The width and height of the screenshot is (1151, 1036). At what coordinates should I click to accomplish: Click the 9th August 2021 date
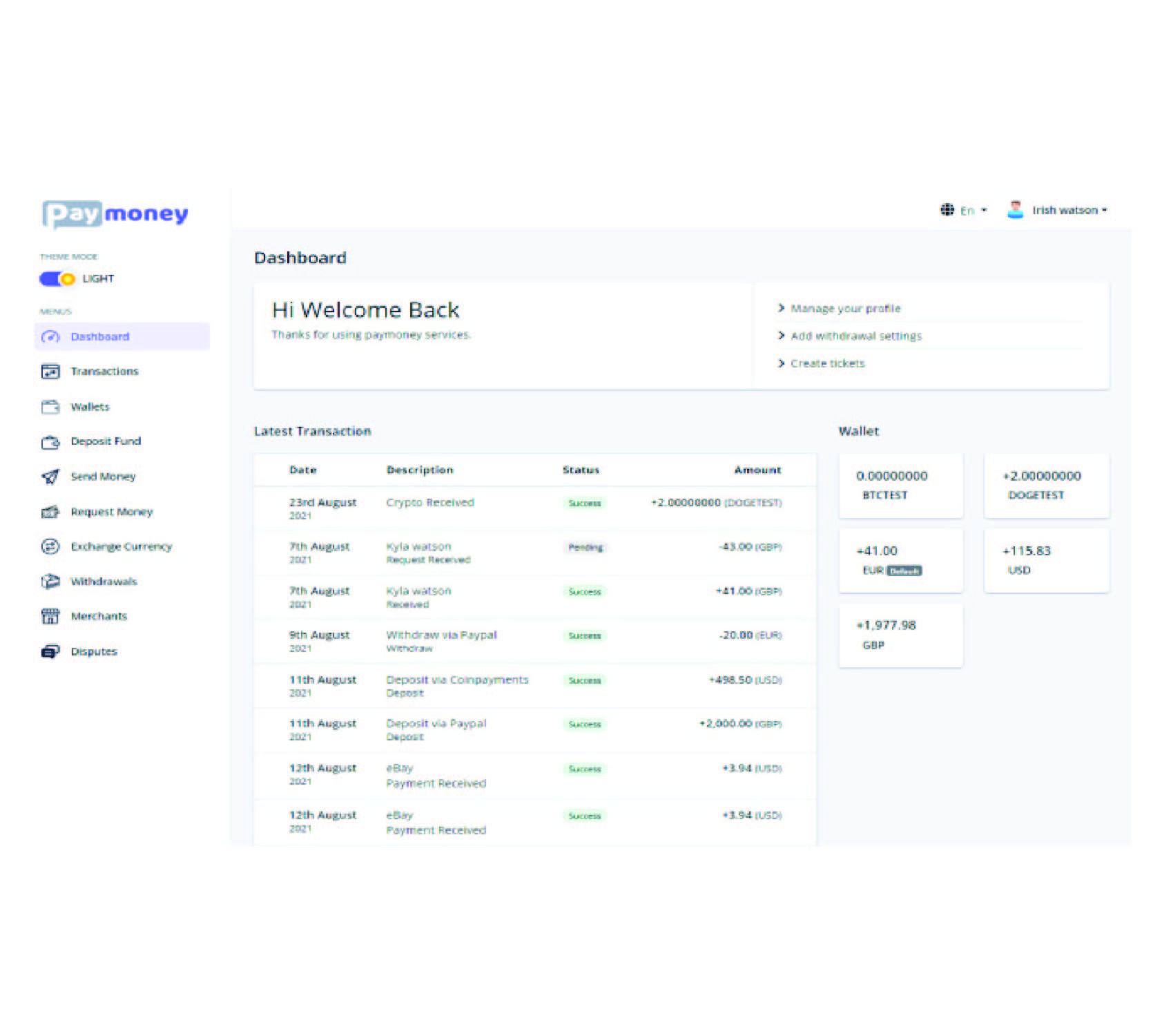tap(319, 641)
